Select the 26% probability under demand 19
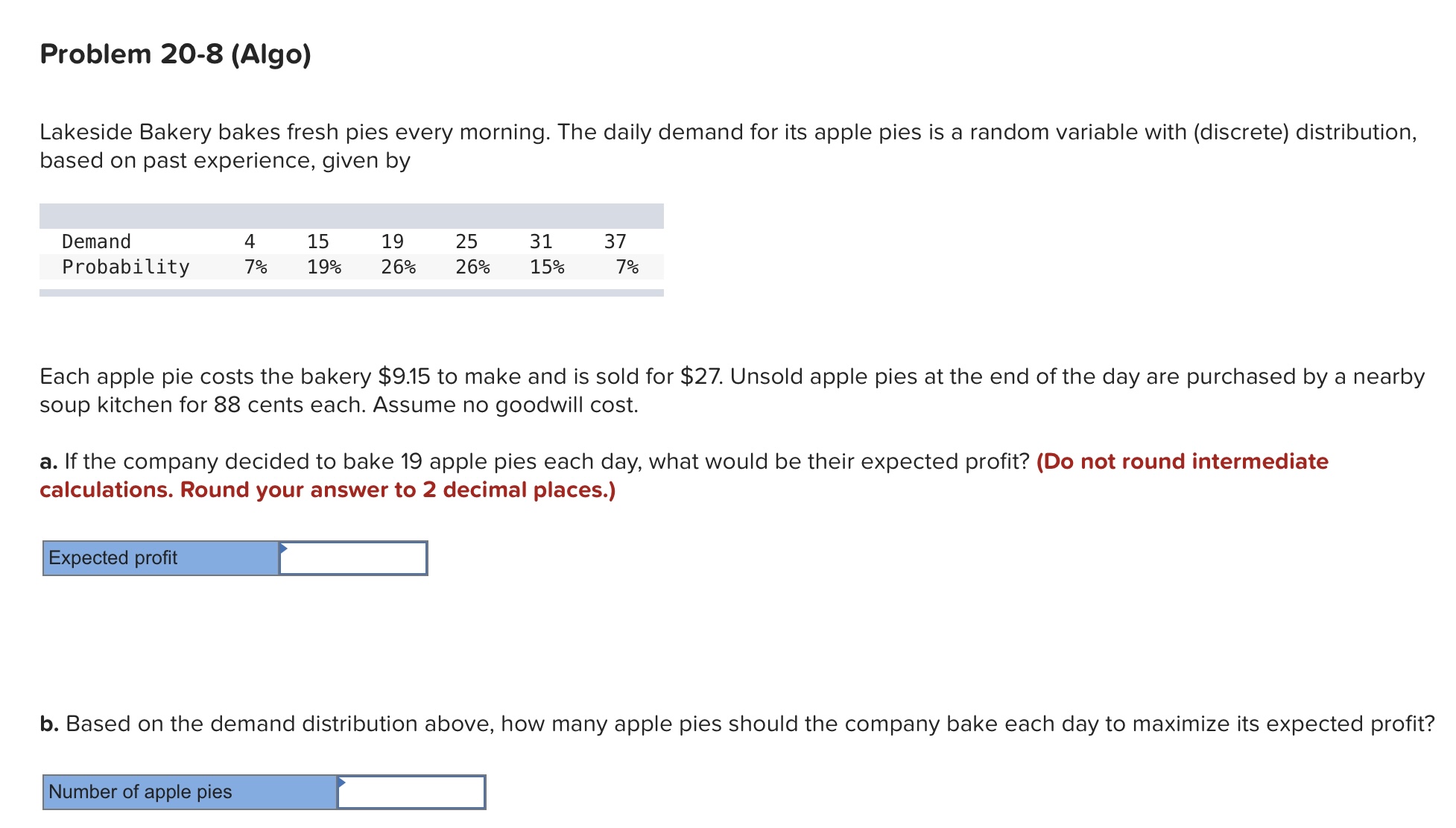The image size is (1456, 828). tap(400, 267)
